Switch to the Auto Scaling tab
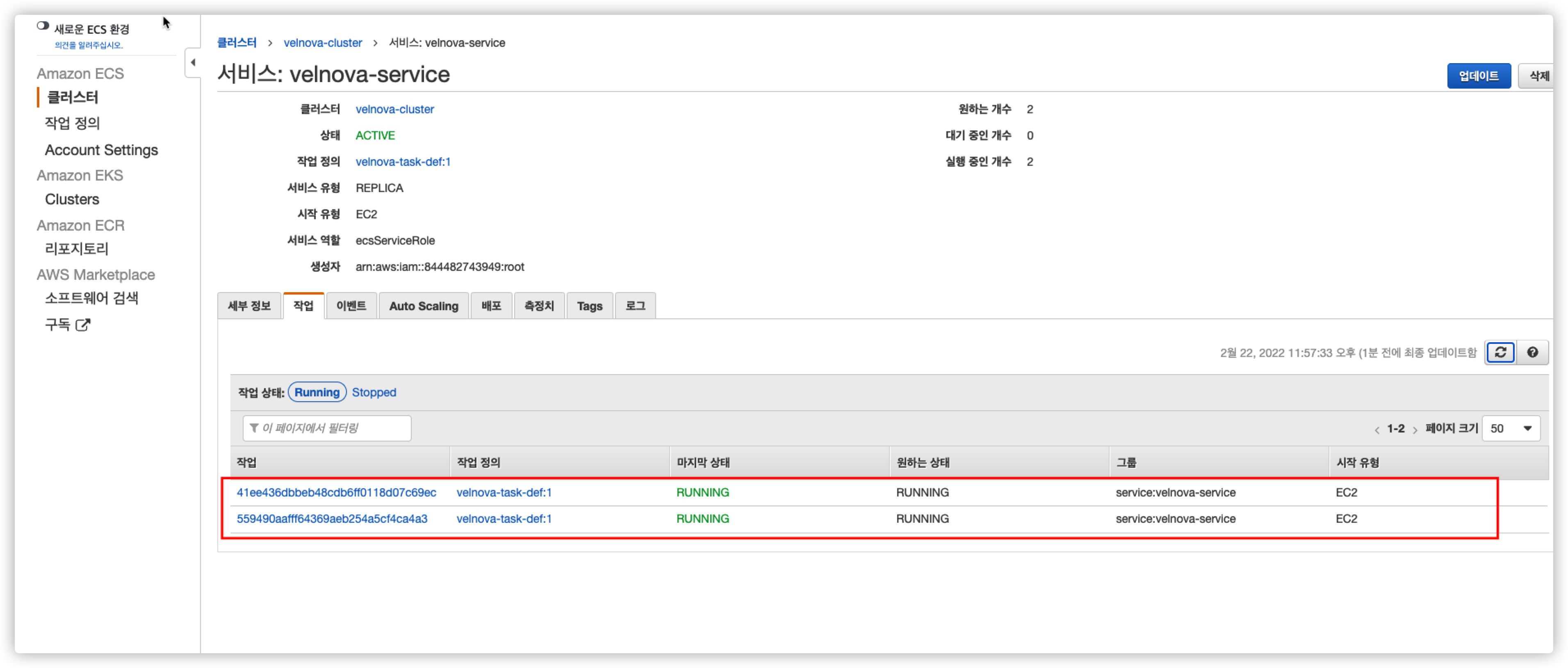 point(423,306)
